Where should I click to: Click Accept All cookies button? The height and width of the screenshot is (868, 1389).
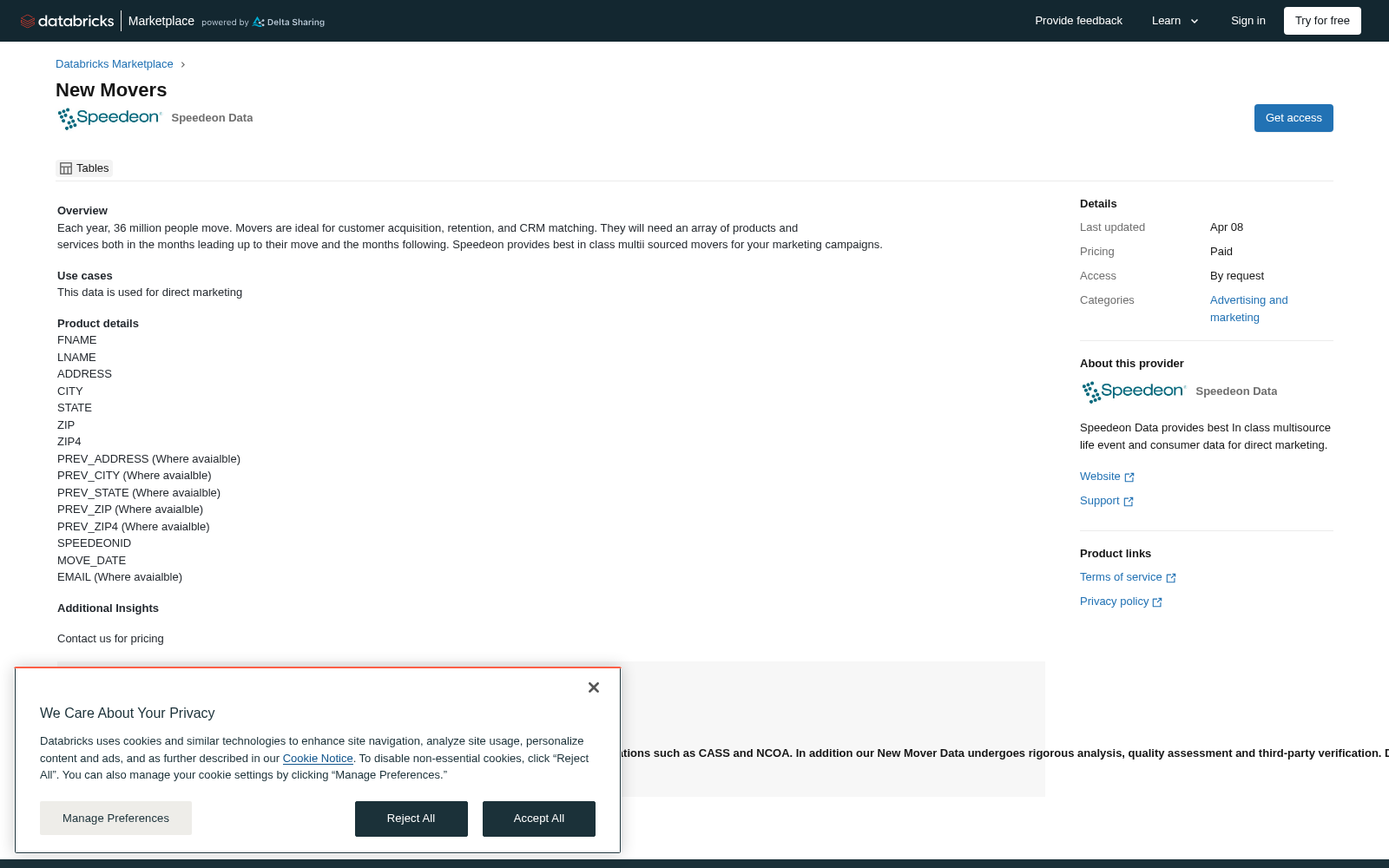pos(539,819)
